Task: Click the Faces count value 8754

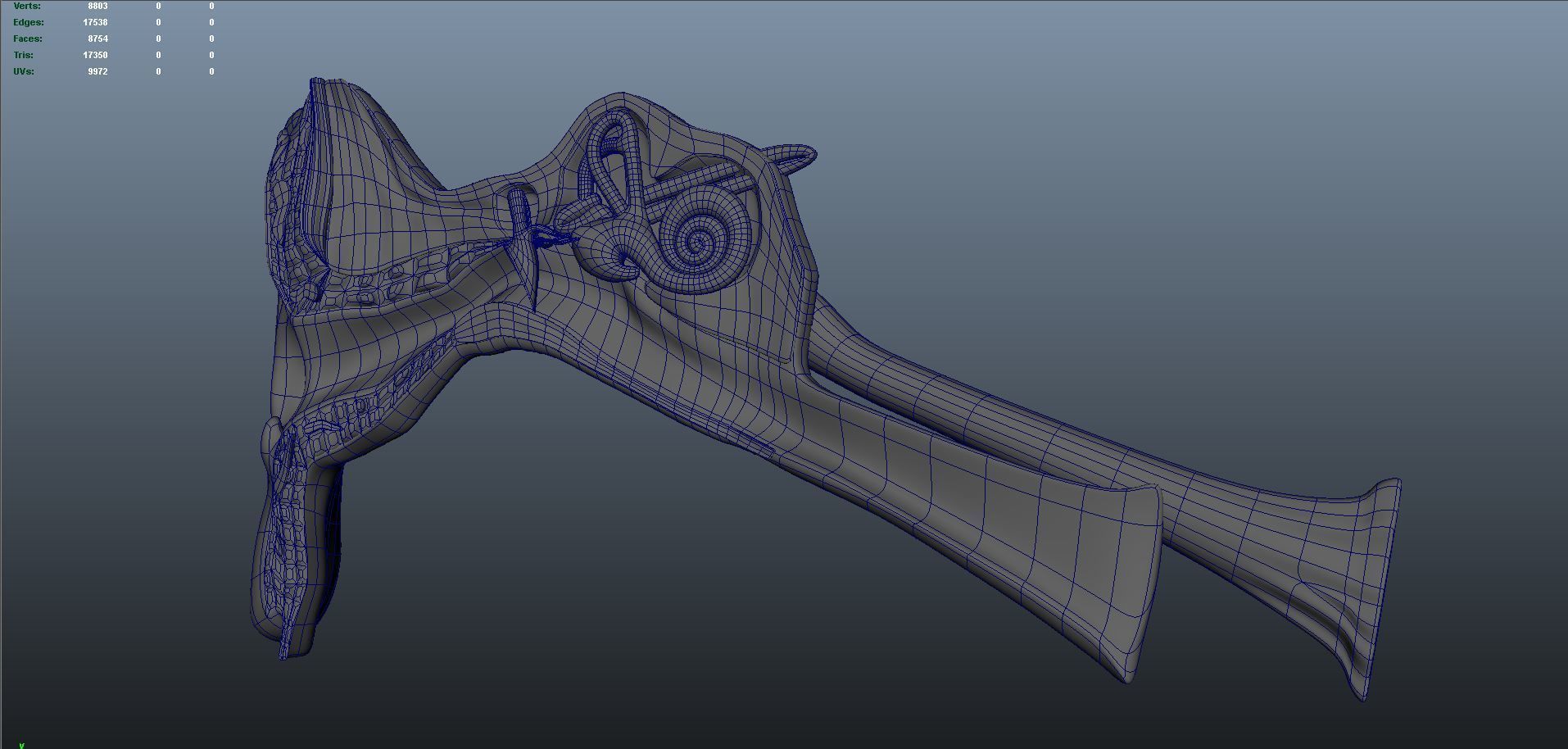Action: (97, 39)
